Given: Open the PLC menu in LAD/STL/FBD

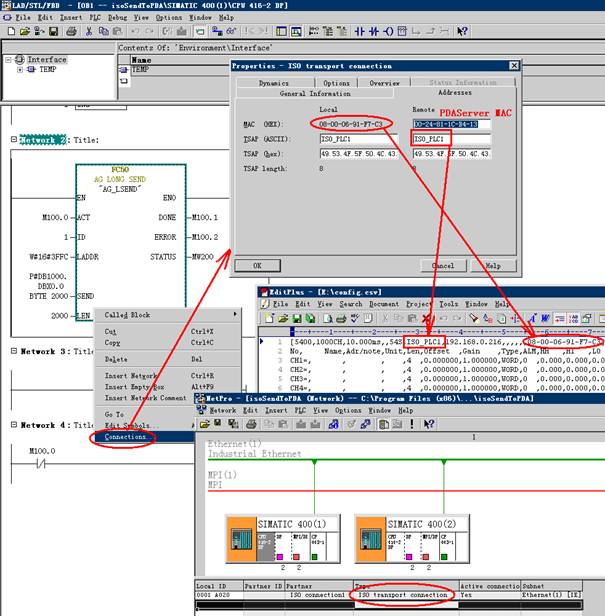Looking at the screenshot, I should click(93, 17).
